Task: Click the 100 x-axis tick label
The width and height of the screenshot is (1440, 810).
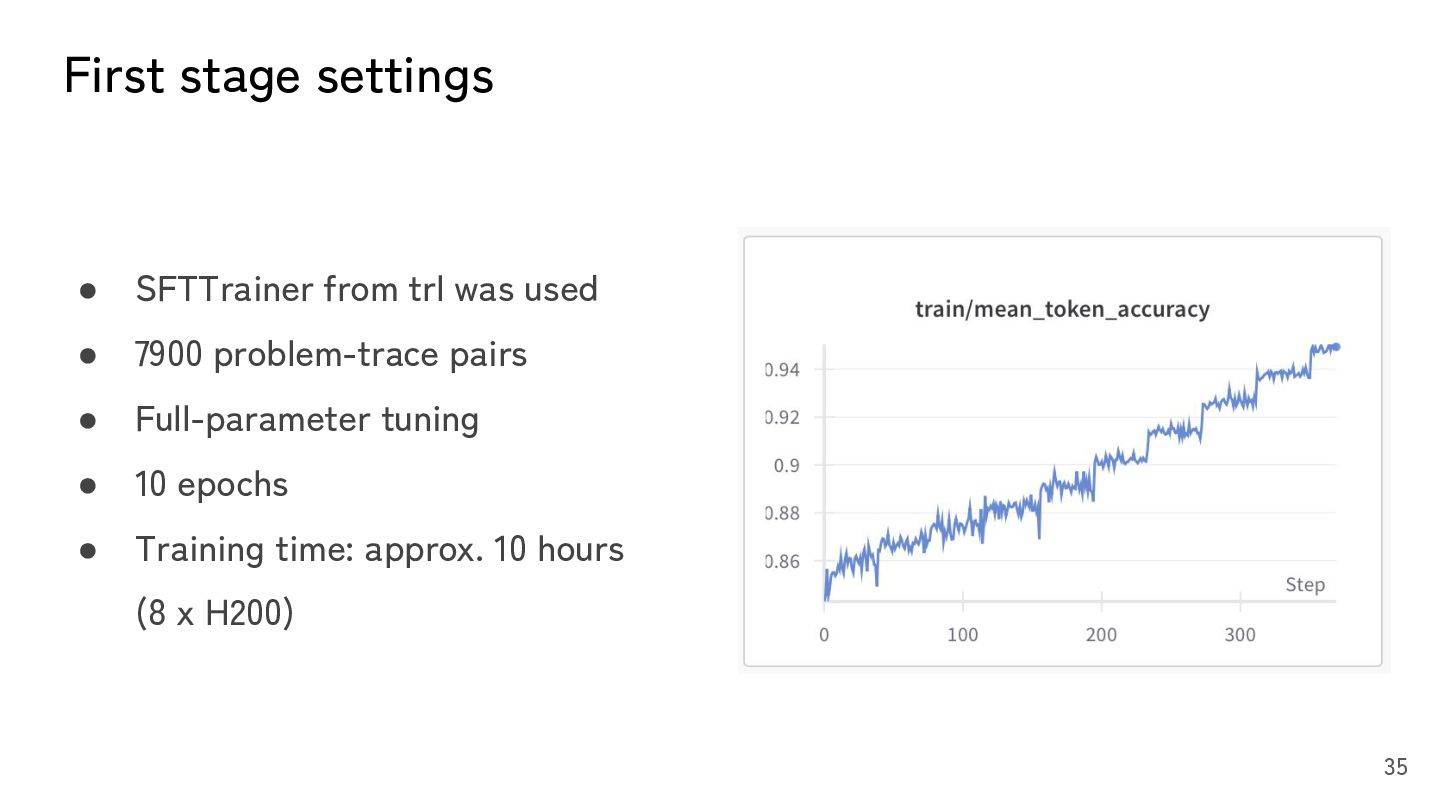Action: pos(962,635)
